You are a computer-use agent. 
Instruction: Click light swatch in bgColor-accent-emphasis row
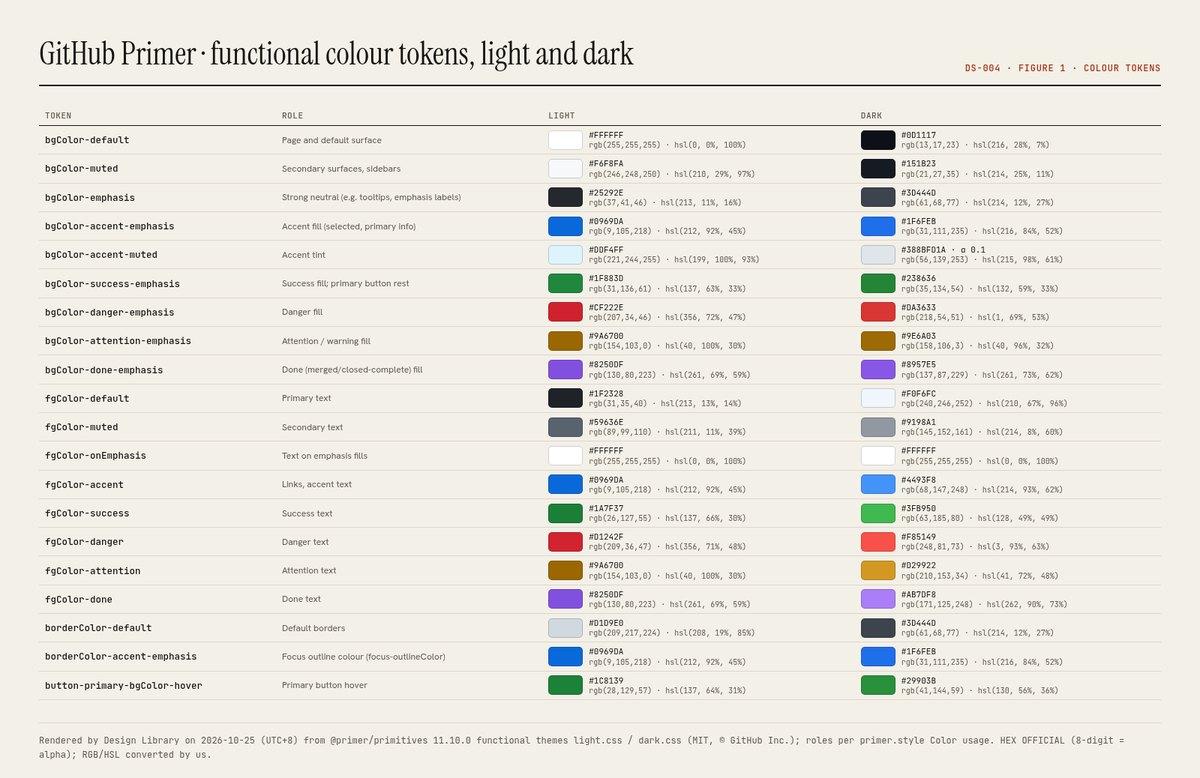click(565, 226)
